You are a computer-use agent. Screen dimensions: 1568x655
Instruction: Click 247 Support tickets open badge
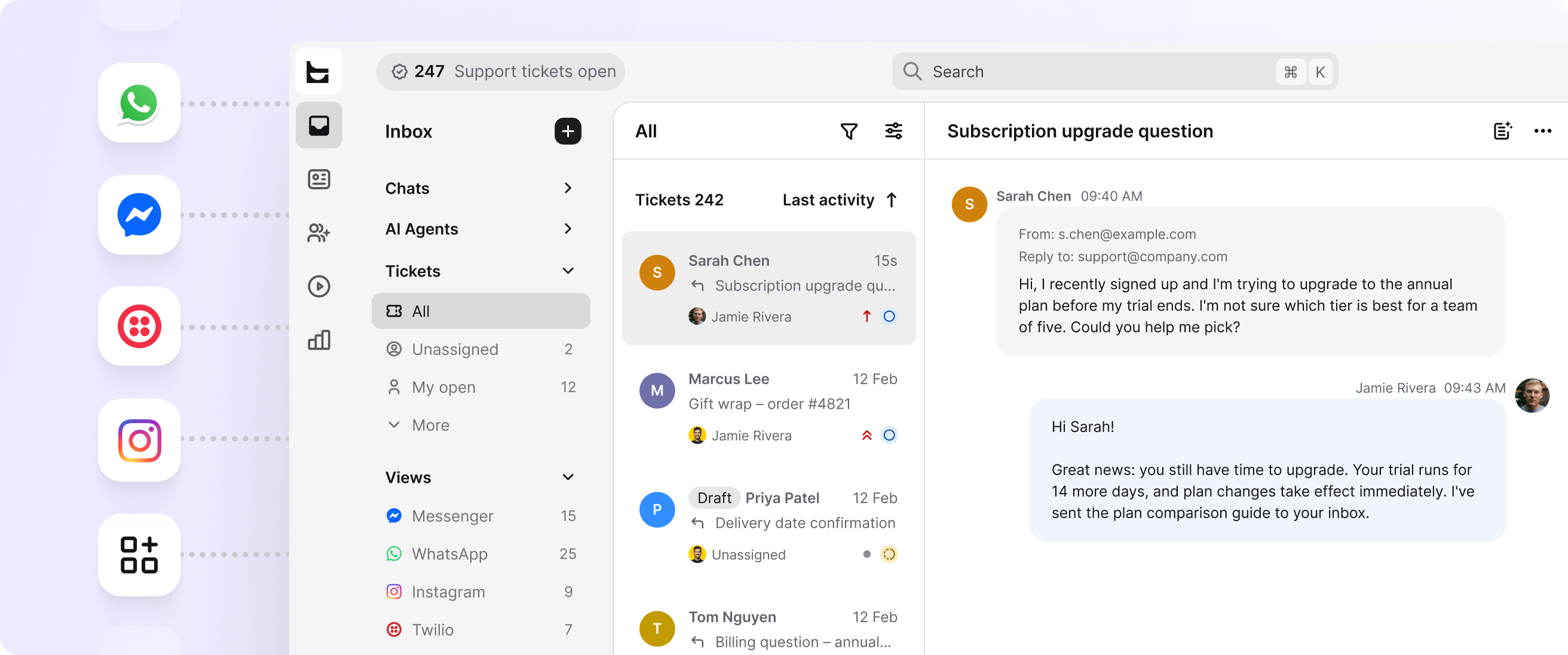[x=501, y=72]
